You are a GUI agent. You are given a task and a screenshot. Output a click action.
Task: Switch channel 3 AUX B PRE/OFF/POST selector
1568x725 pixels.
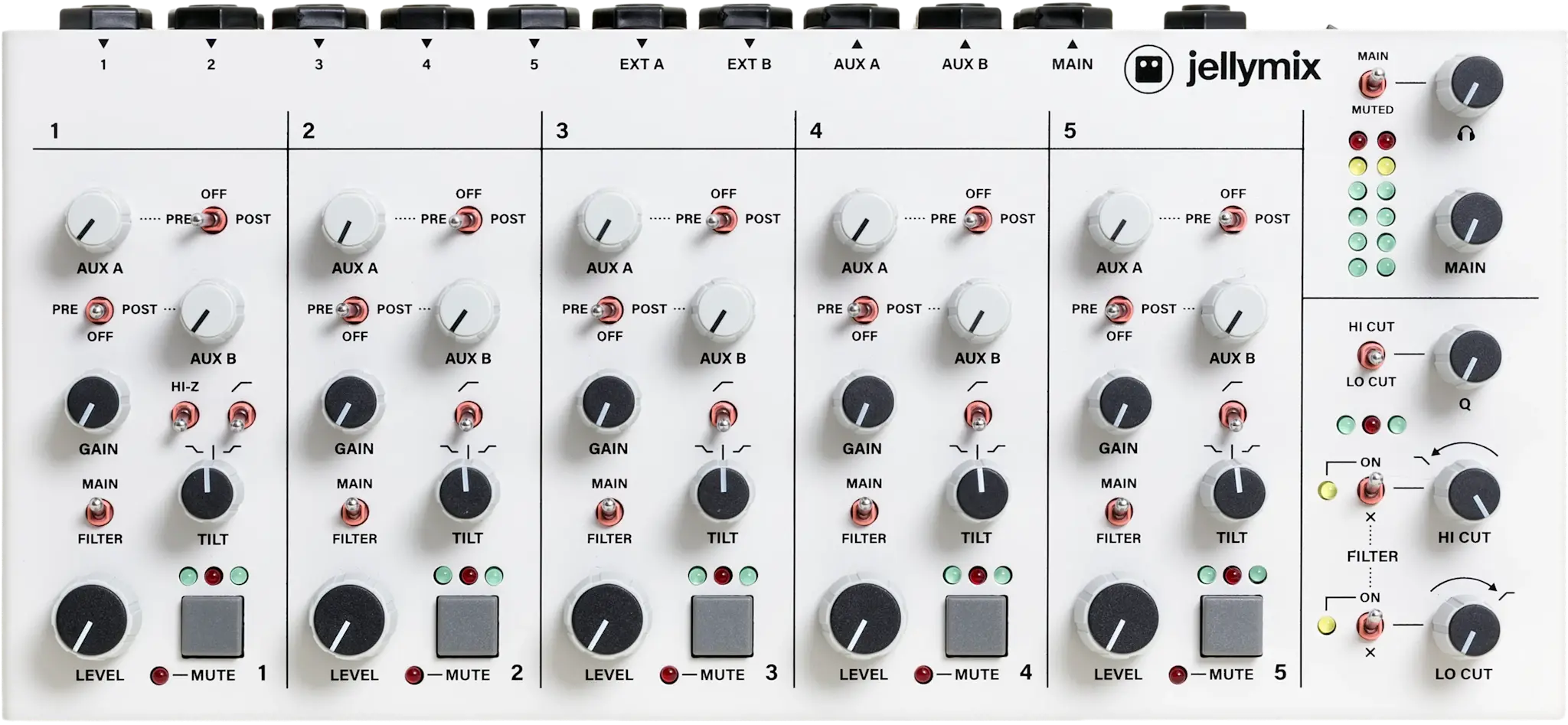pos(608,309)
